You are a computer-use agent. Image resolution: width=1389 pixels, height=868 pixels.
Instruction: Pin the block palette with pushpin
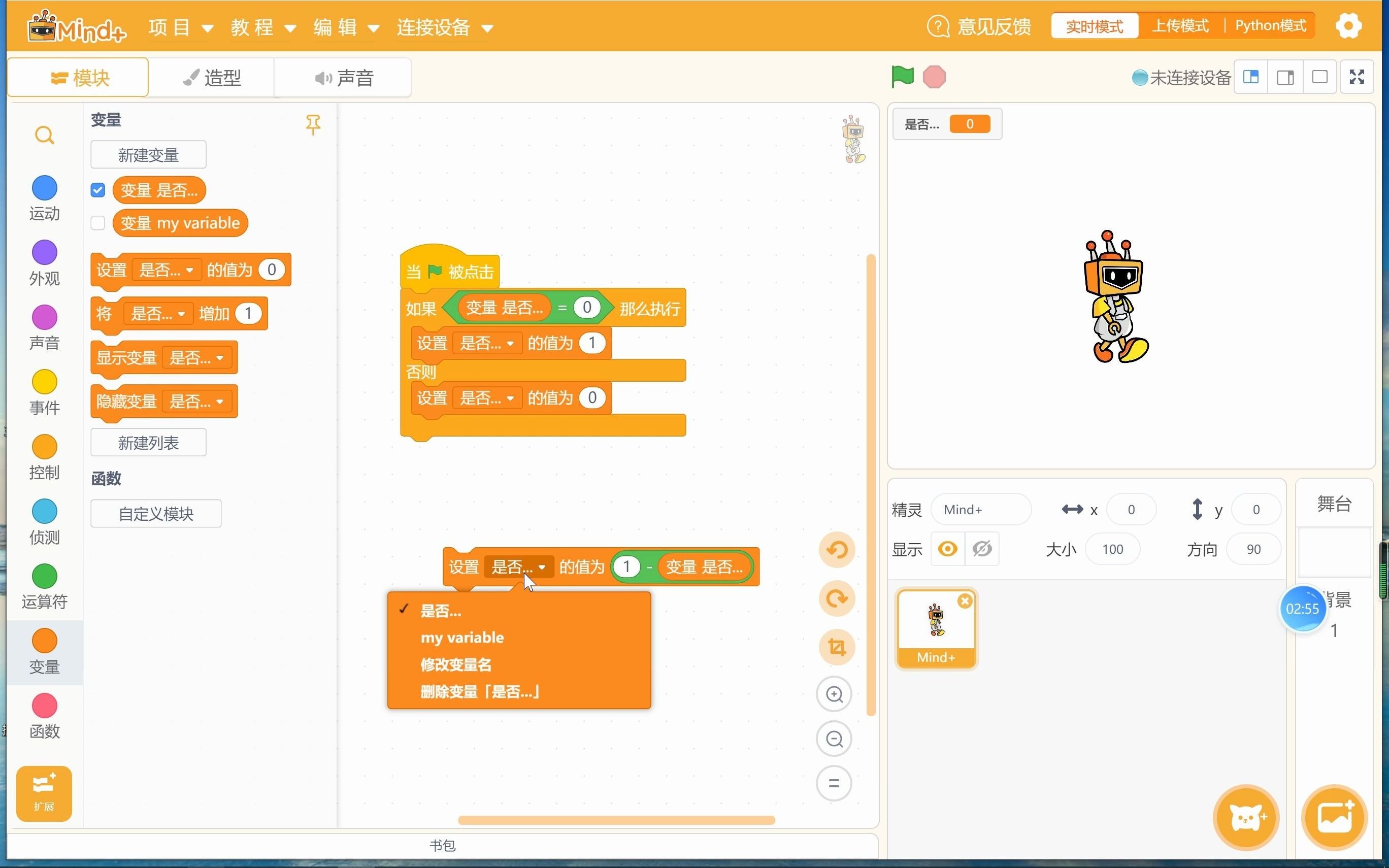coord(313,124)
